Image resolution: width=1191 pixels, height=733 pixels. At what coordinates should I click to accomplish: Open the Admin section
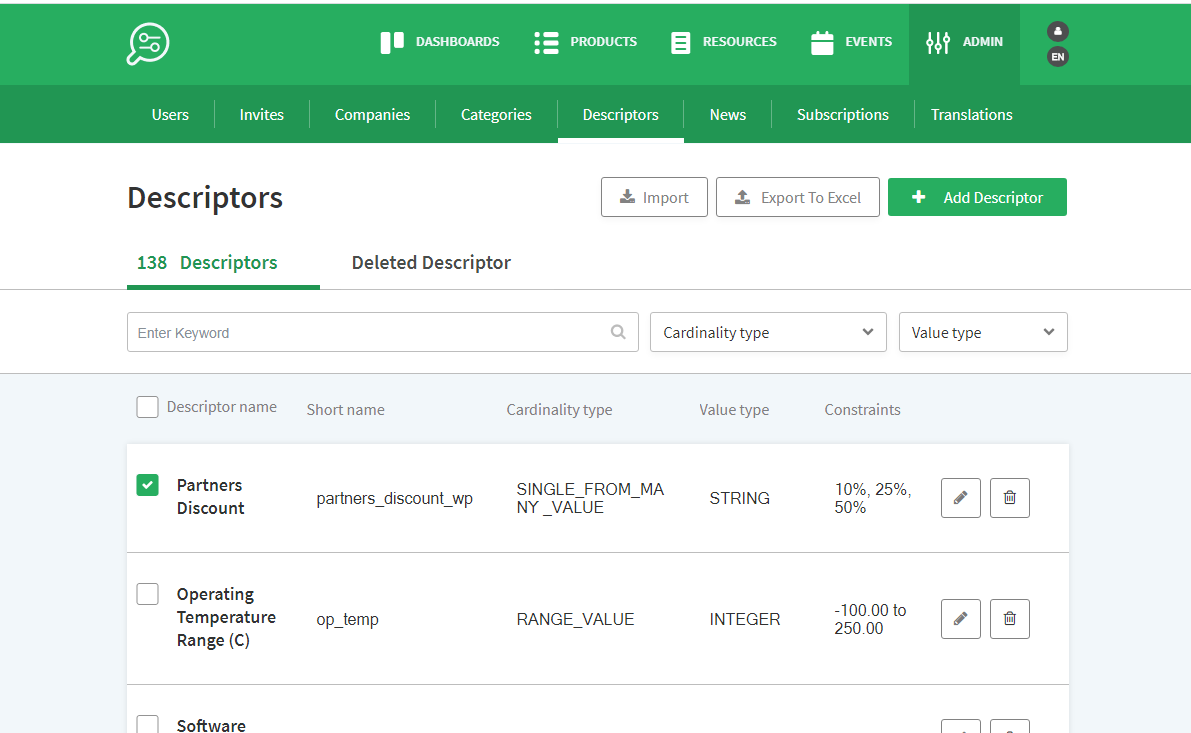[965, 42]
